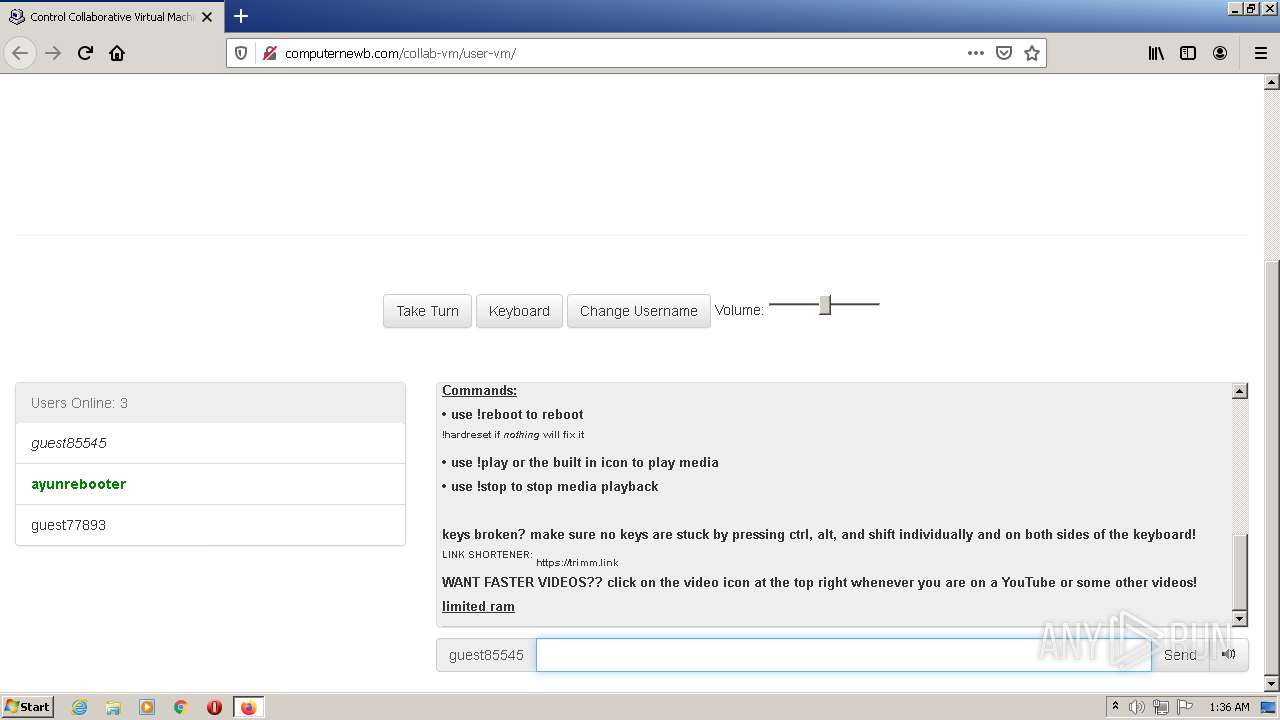Open the https://trimm.link shortener link
Image resolution: width=1280 pixels, height=720 pixels.
[x=577, y=562]
